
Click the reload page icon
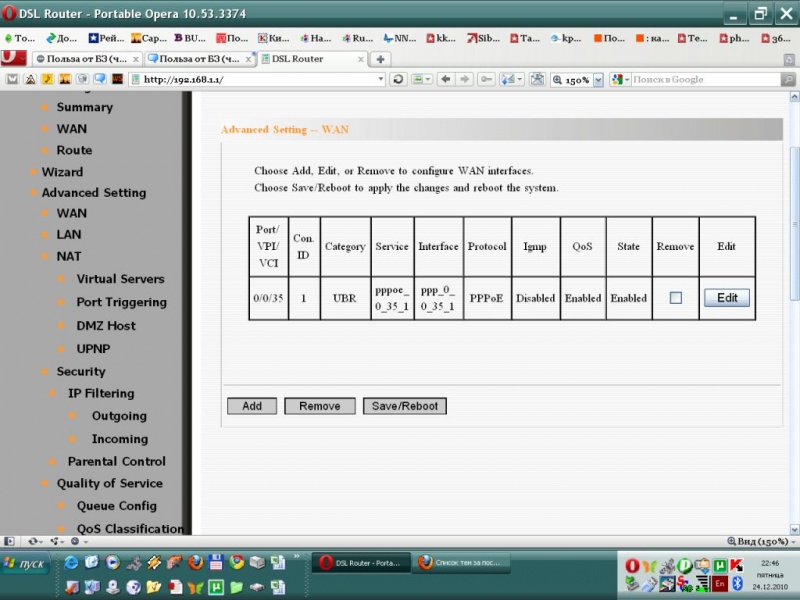[399, 79]
